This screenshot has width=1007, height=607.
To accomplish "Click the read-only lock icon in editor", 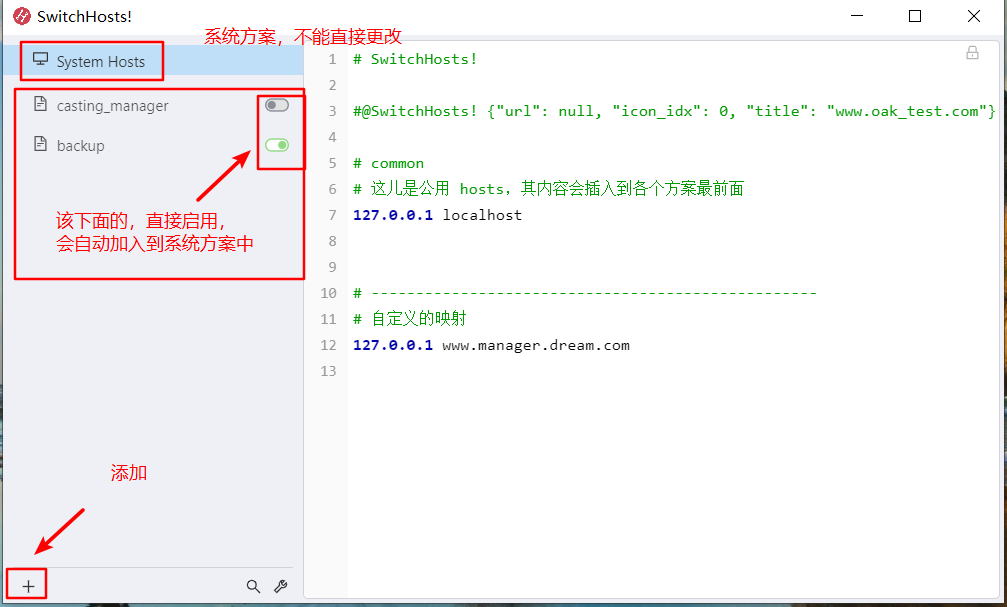I will pyautogui.click(x=972, y=53).
